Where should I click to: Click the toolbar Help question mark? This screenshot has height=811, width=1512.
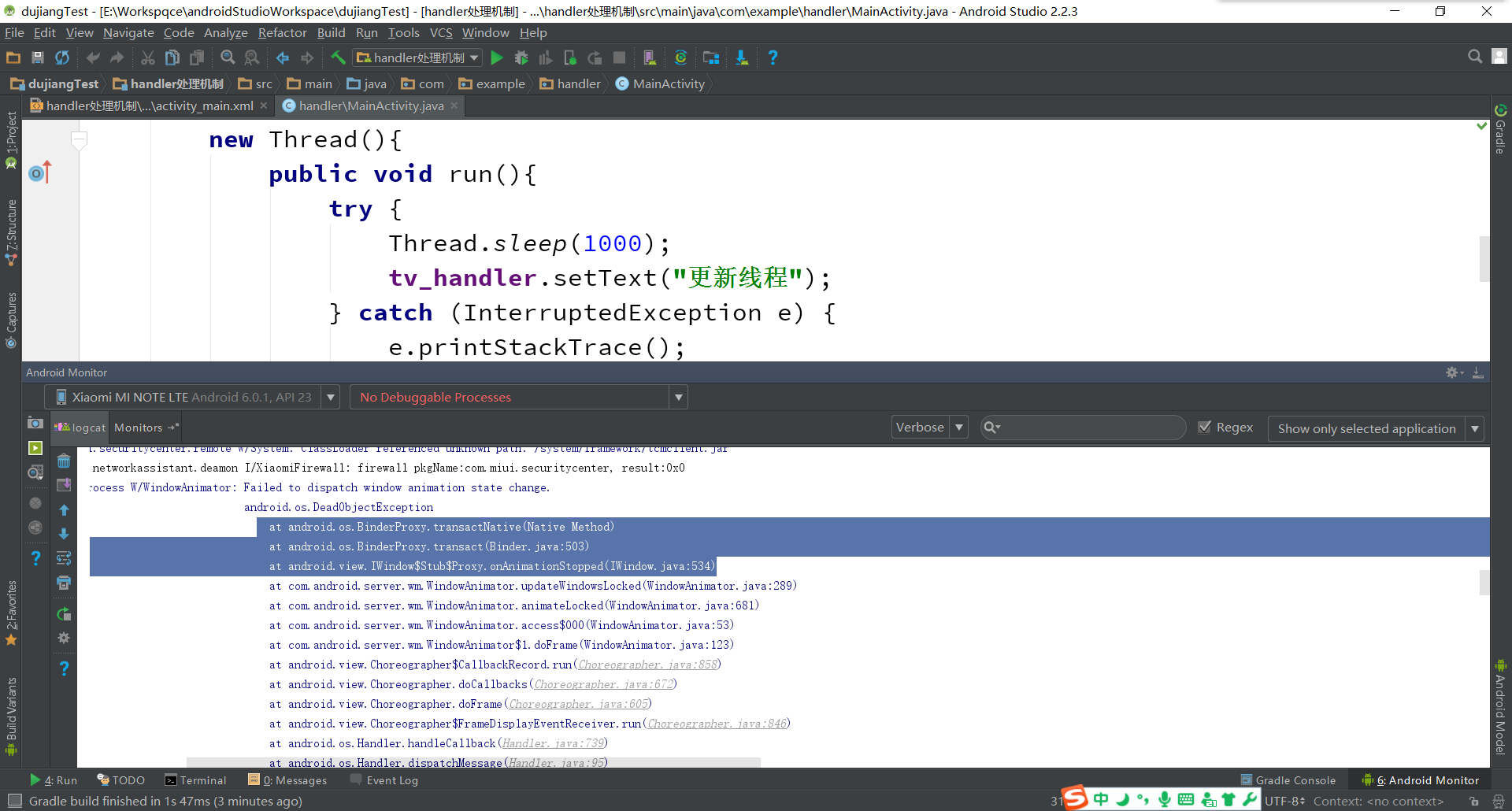[x=773, y=57]
